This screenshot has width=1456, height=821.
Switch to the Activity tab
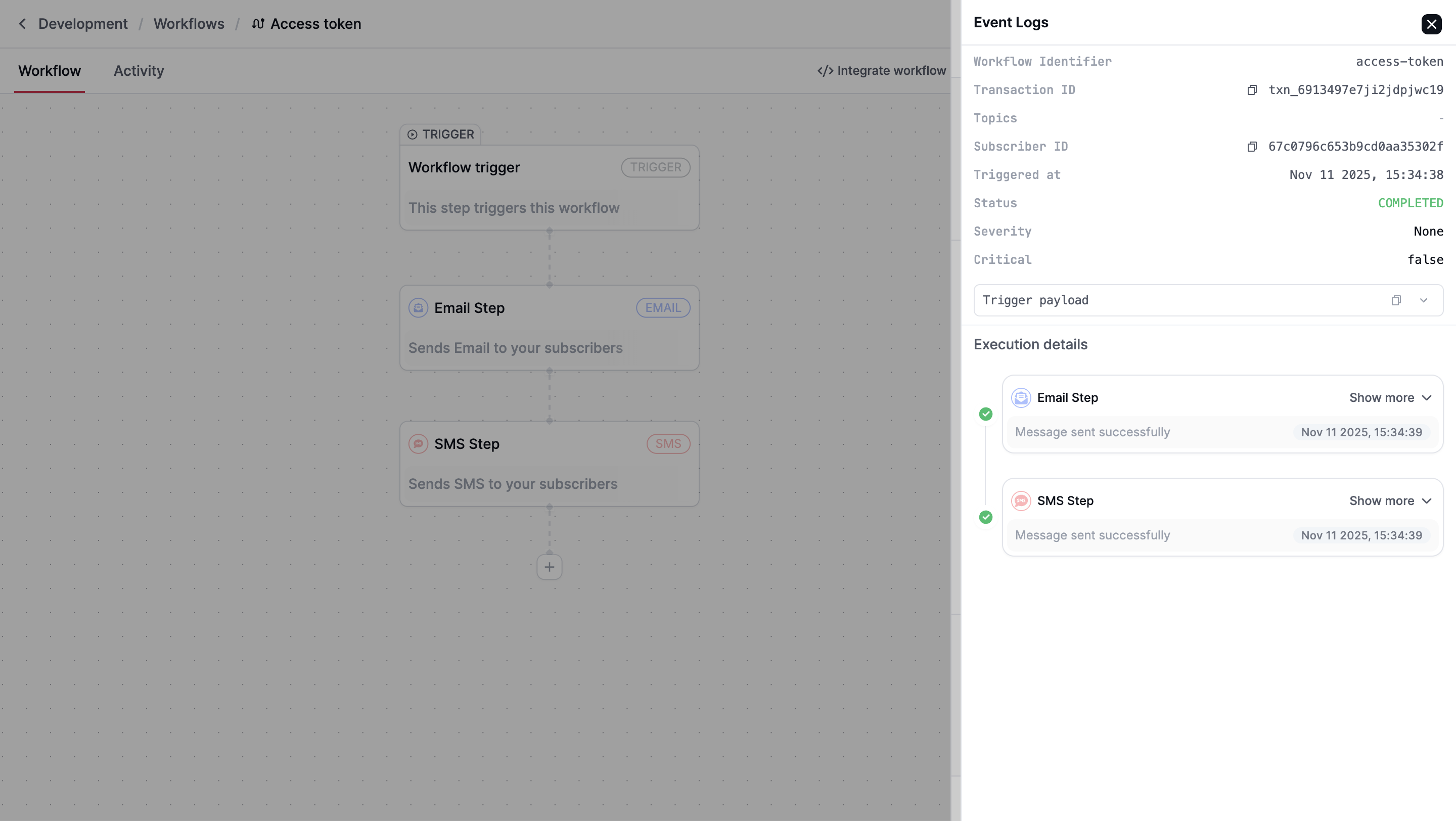click(139, 71)
